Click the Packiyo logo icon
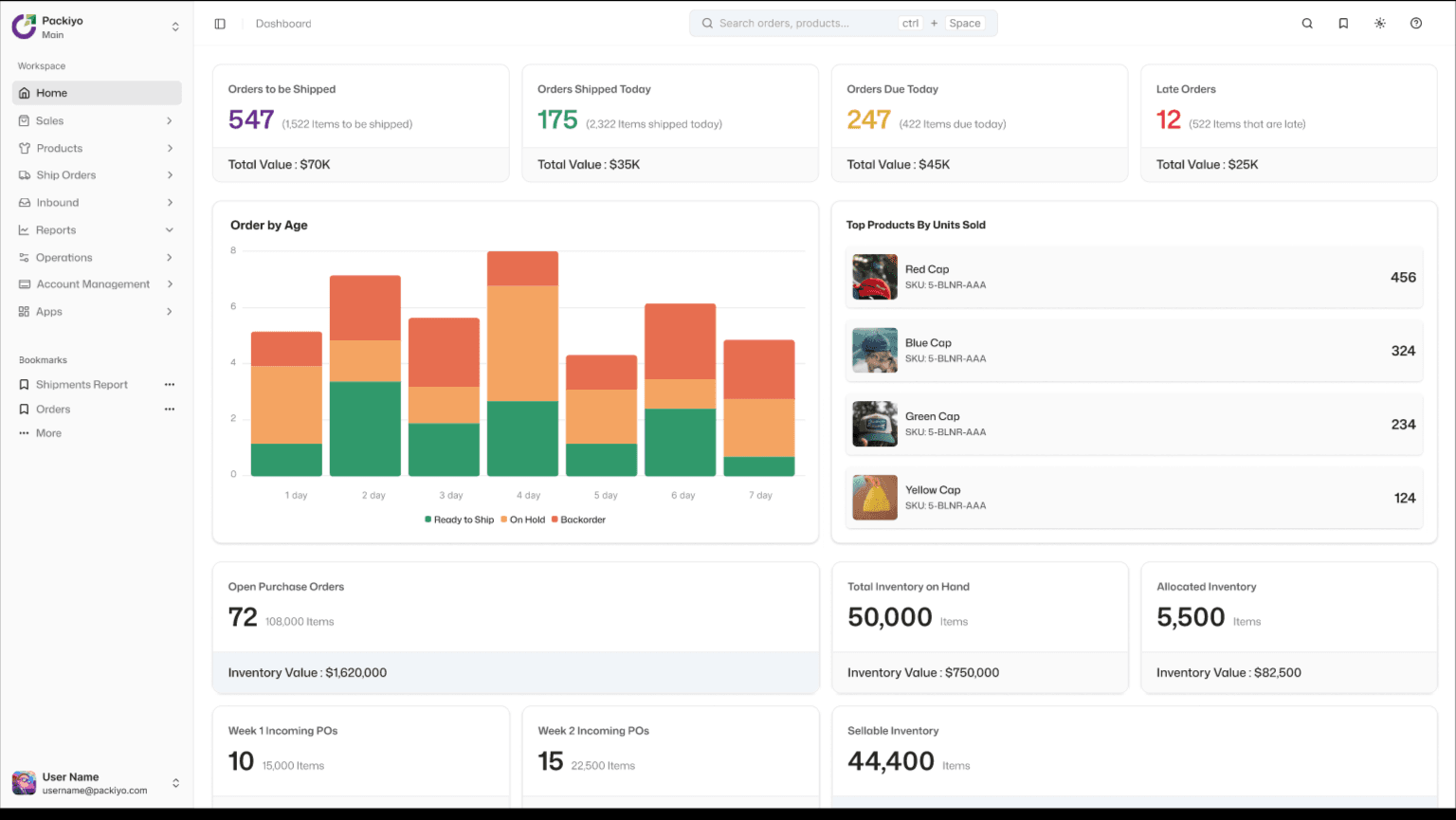Viewport: 1456px width, 820px height. (24, 27)
